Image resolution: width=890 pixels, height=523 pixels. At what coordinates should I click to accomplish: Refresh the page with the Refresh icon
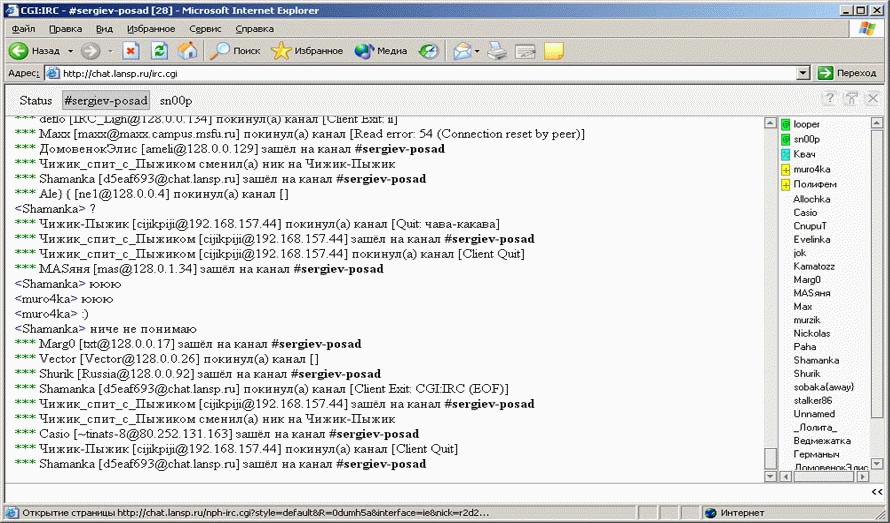(159, 51)
